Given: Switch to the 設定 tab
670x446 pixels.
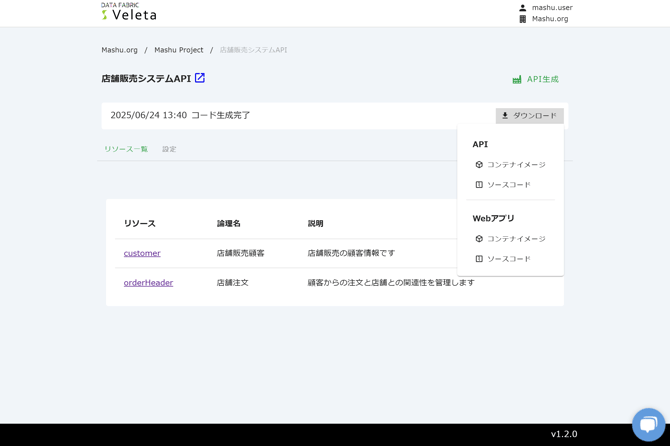Looking at the screenshot, I should [x=169, y=149].
